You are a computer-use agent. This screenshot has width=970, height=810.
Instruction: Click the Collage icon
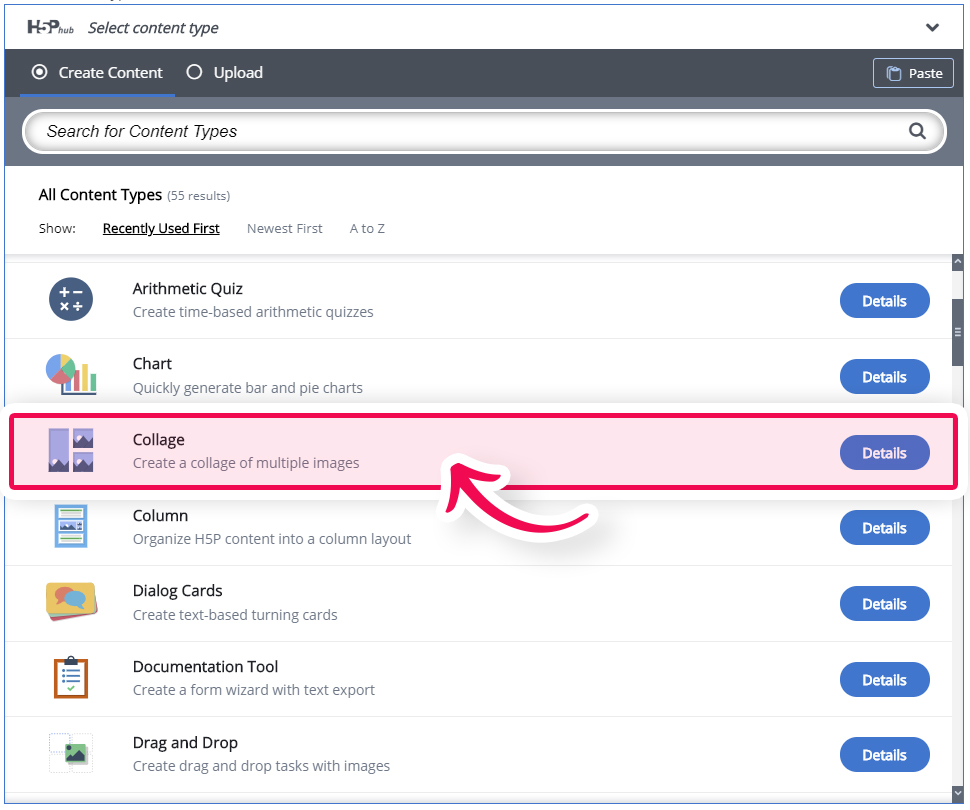pos(71,450)
